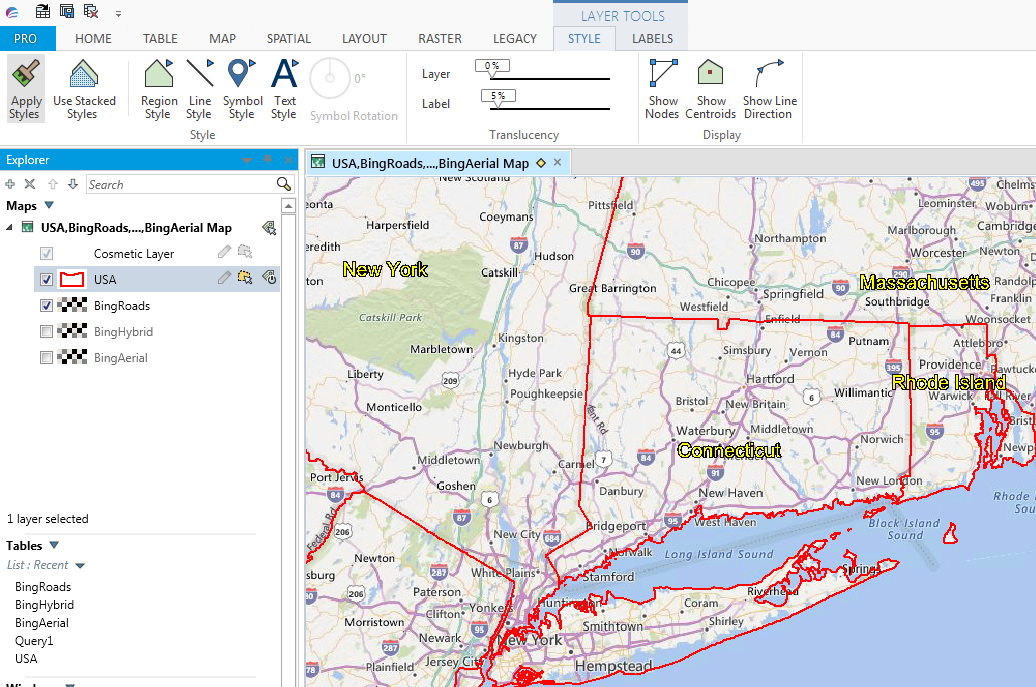Turn on the BingAerial layer
Screen dimensions: 1036x687
(45, 357)
